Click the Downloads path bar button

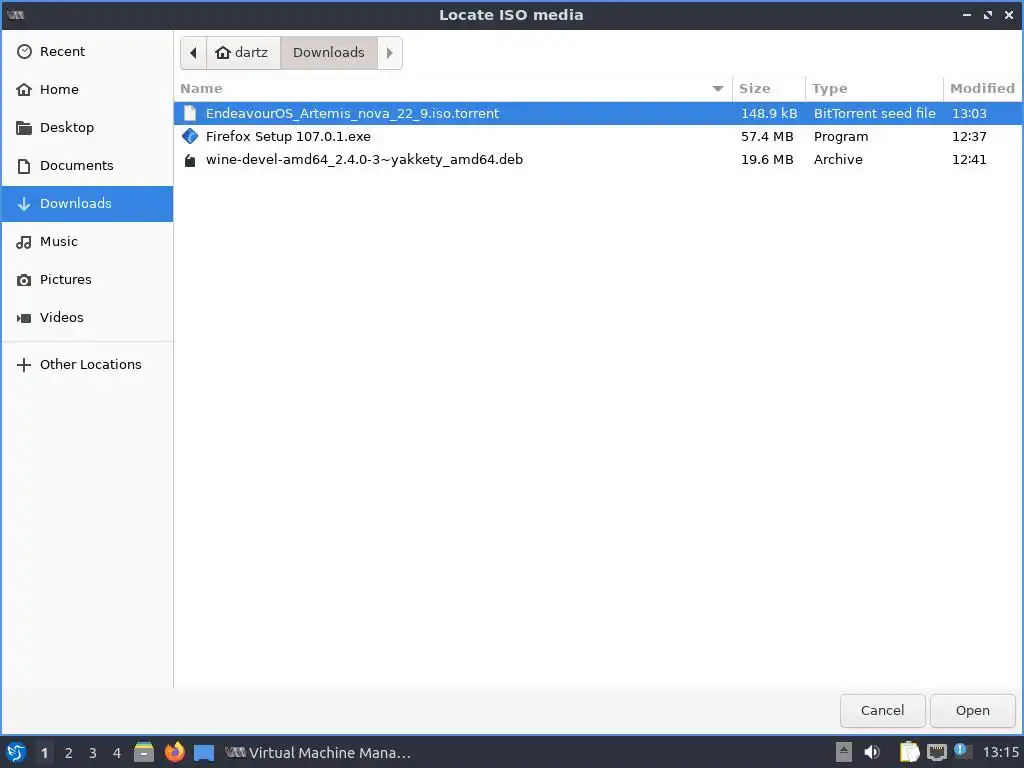coord(328,53)
